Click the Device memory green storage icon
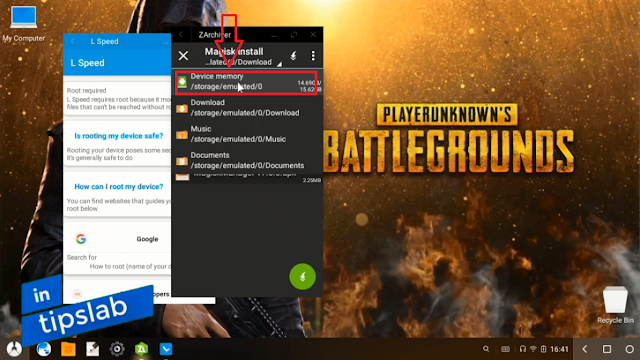Screen dimensions: 640x360 point(182,82)
